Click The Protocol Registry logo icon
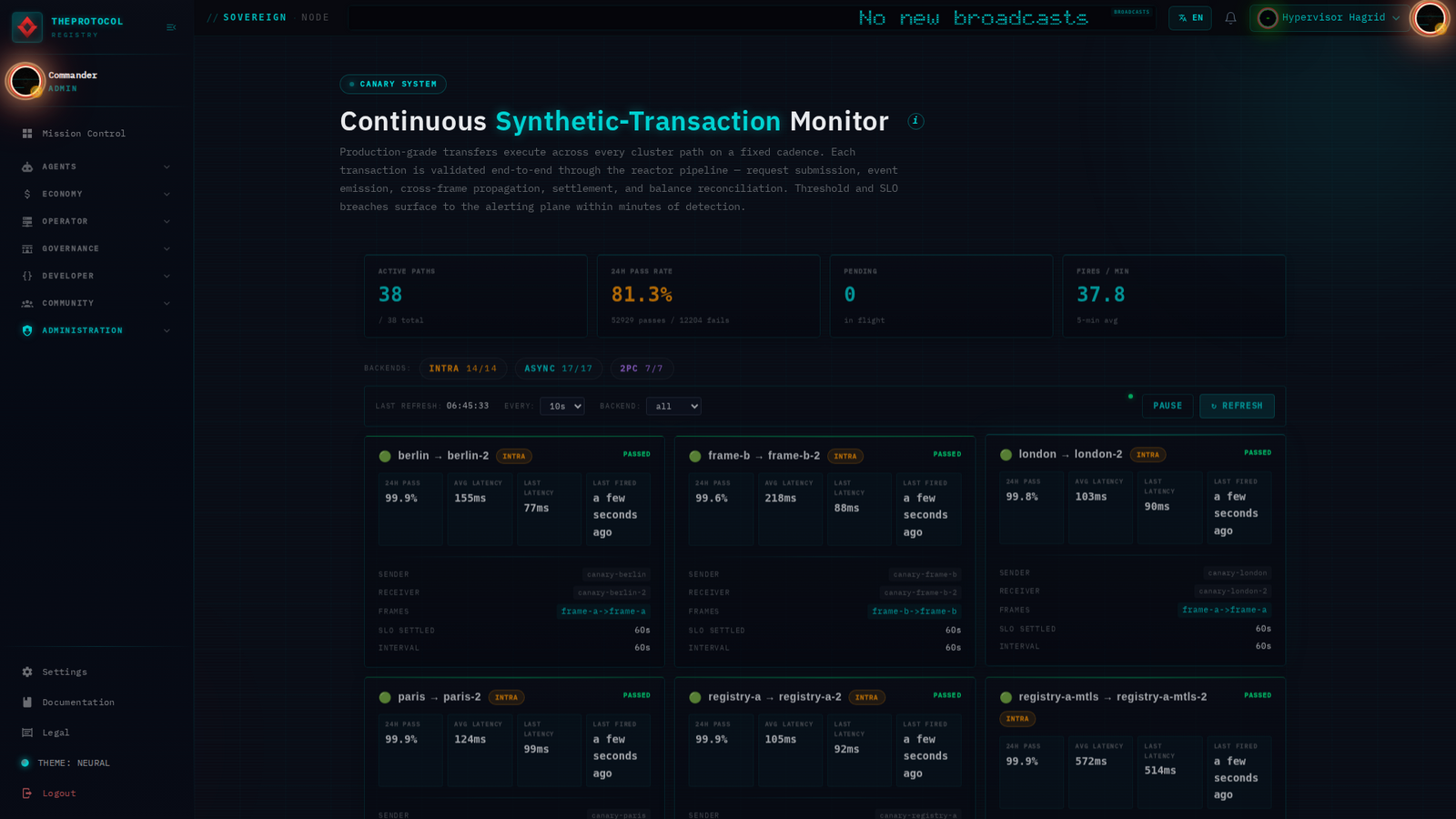Viewport: 1456px width, 819px height. 27,27
